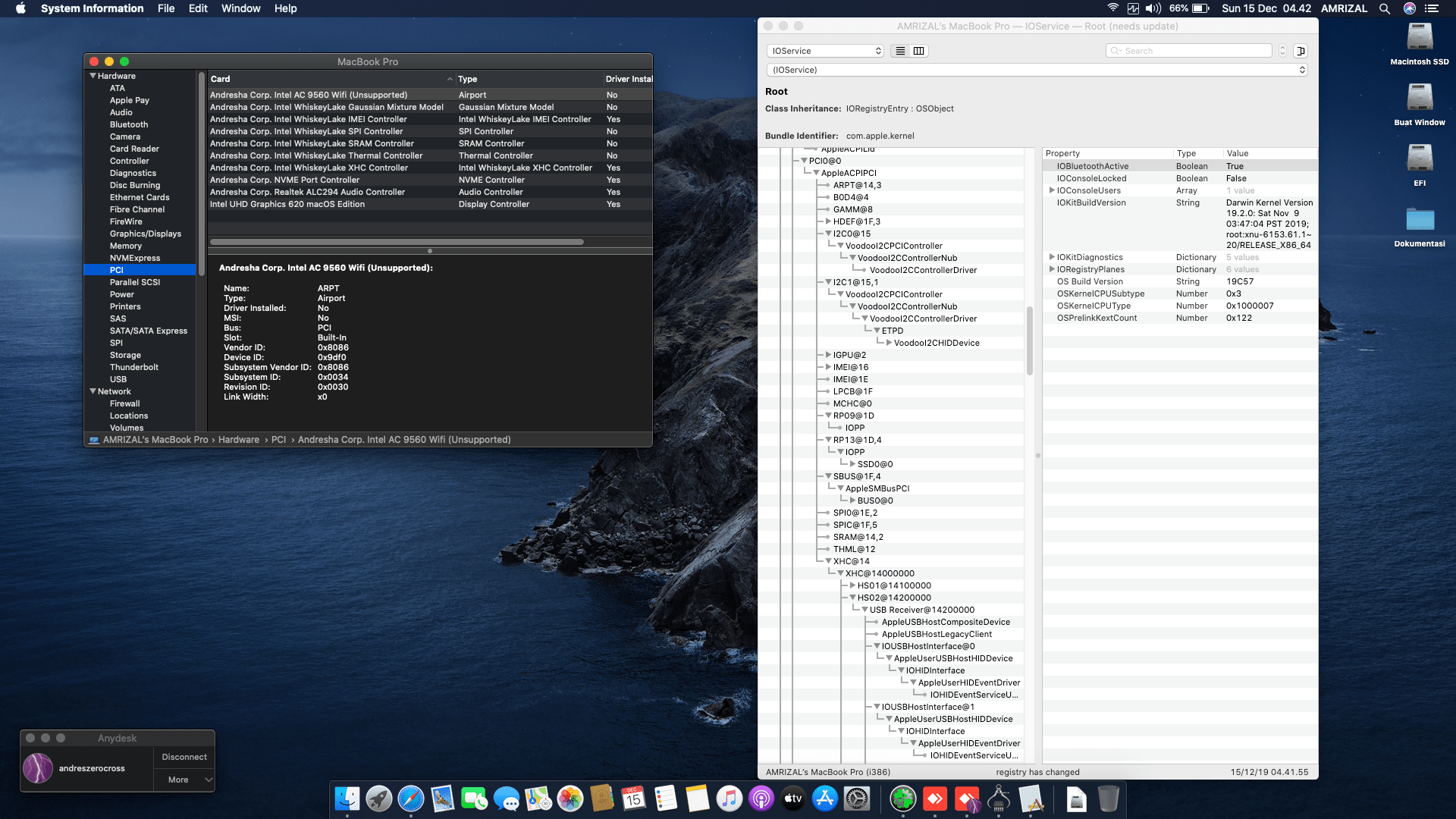Toggle the inspector panel in IORegistryExplorer
This screenshot has height=819, width=1456.
pyautogui.click(x=1301, y=50)
